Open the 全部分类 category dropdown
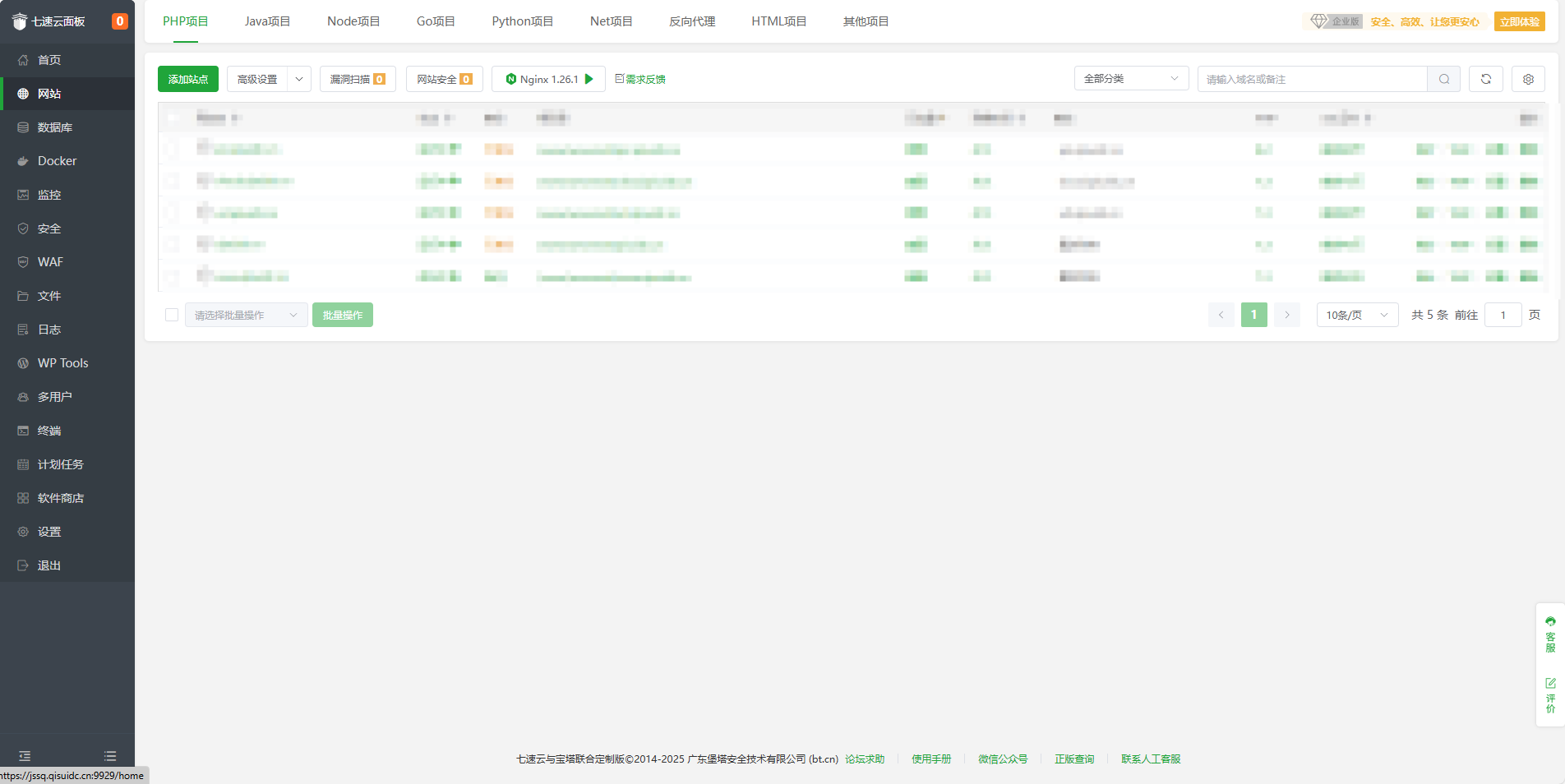The width and height of the screenshot is (1565, 784). [x=1131, y=79]
